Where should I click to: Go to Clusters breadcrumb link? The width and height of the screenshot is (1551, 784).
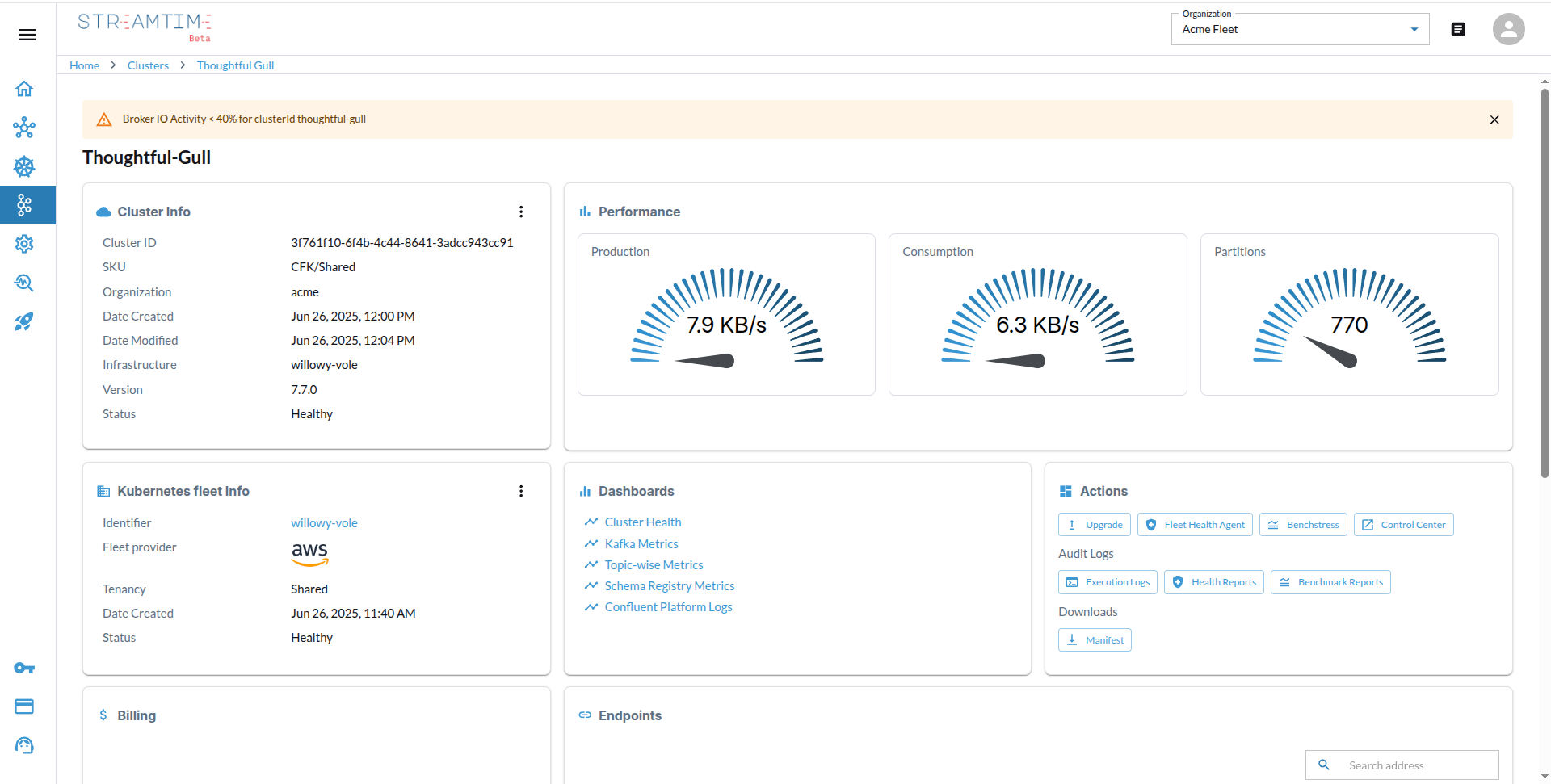(x=148, y=65)
